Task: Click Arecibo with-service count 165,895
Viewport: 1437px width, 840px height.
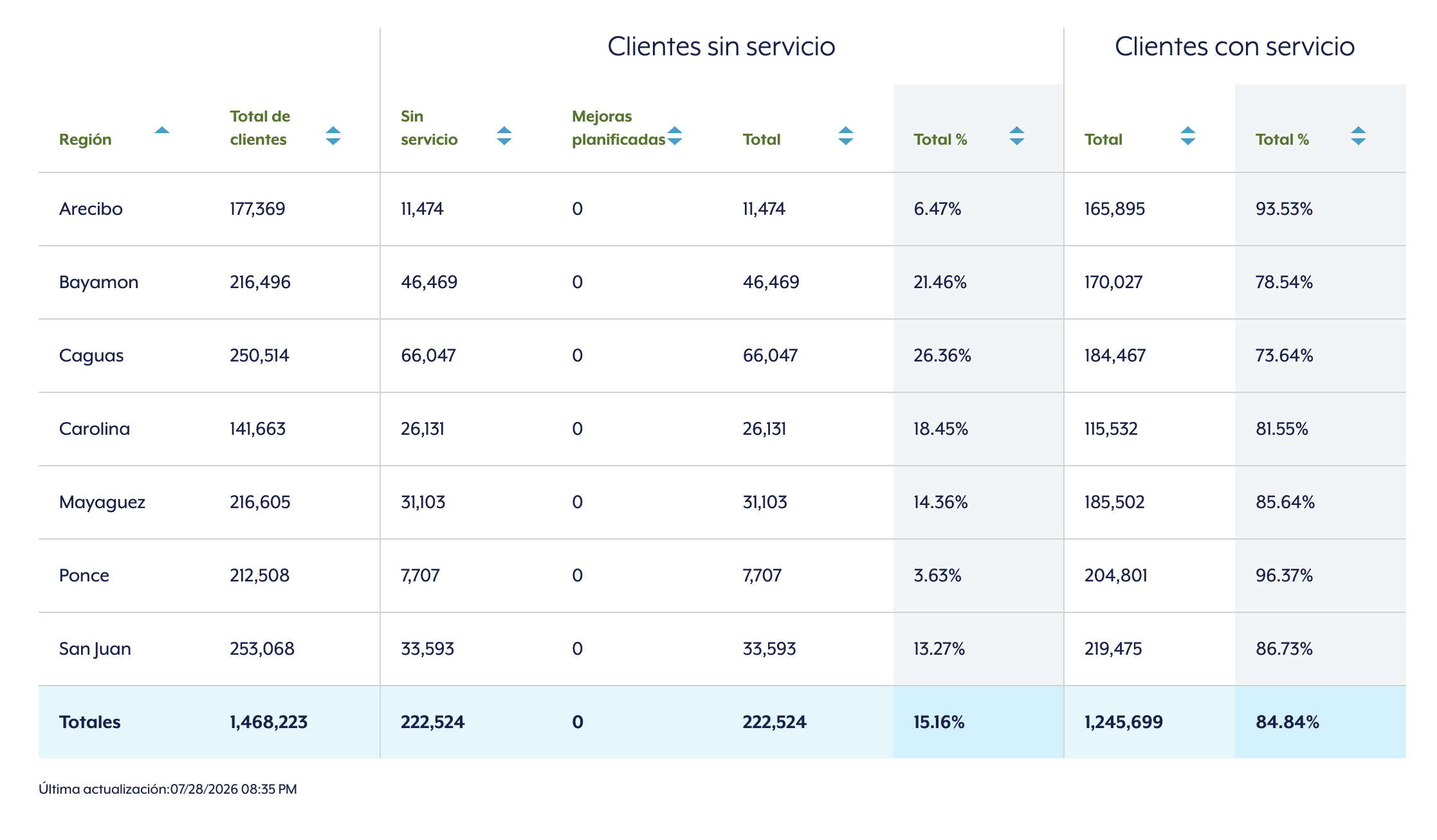Action: click(x=1115, y=209)
